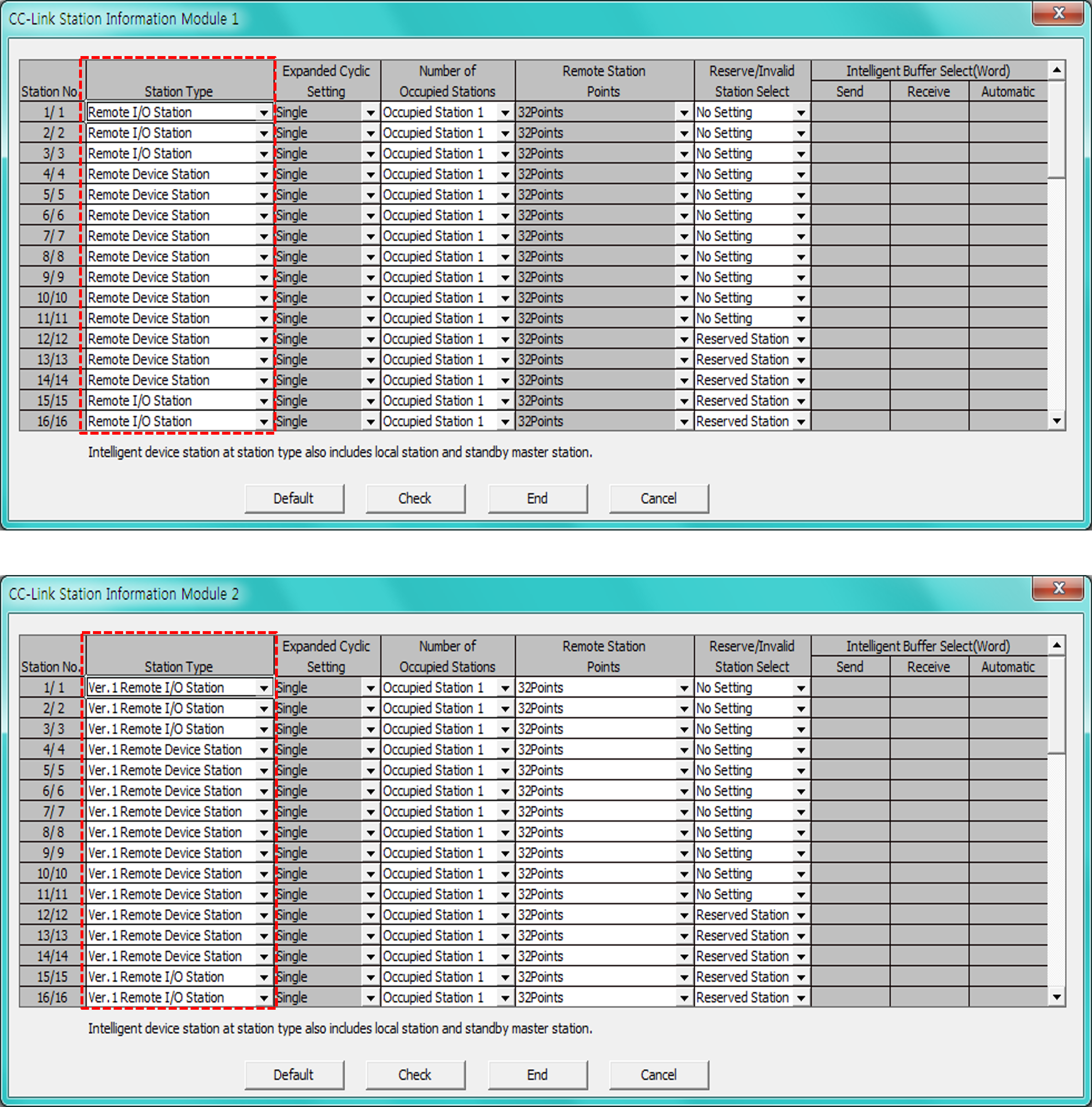
Task: Click Cancel button in Module 1 window
Action: [659, 498]
